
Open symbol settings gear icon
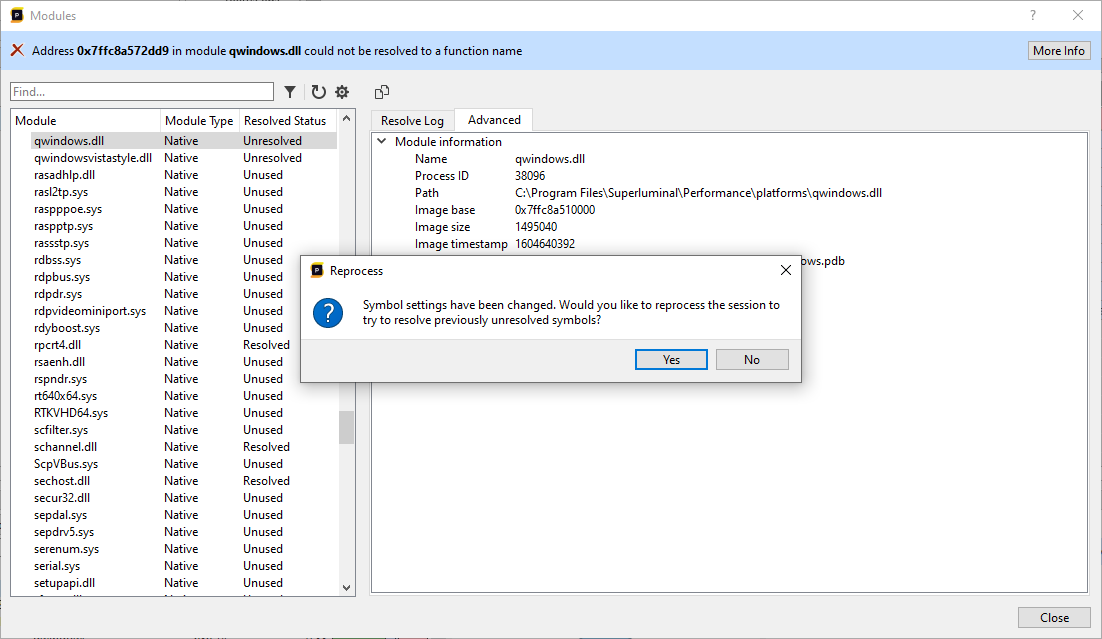(342, 92)
